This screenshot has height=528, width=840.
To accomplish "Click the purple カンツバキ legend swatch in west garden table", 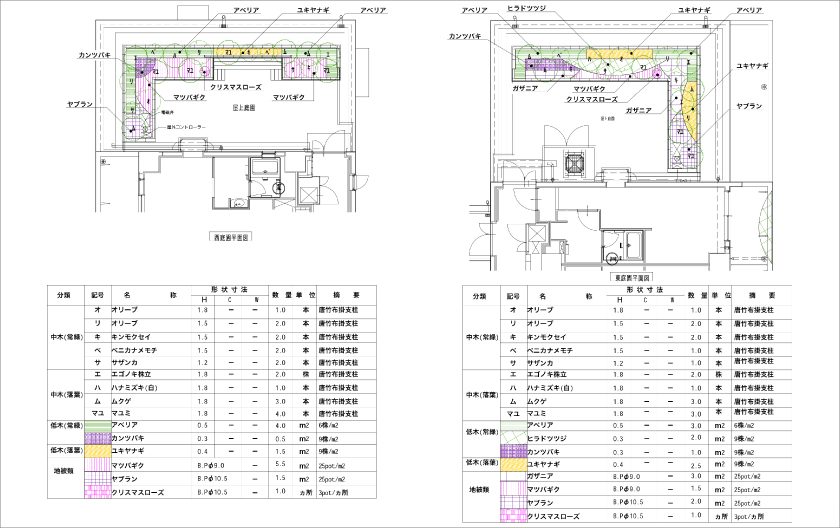I will click(x=98, y=438).
